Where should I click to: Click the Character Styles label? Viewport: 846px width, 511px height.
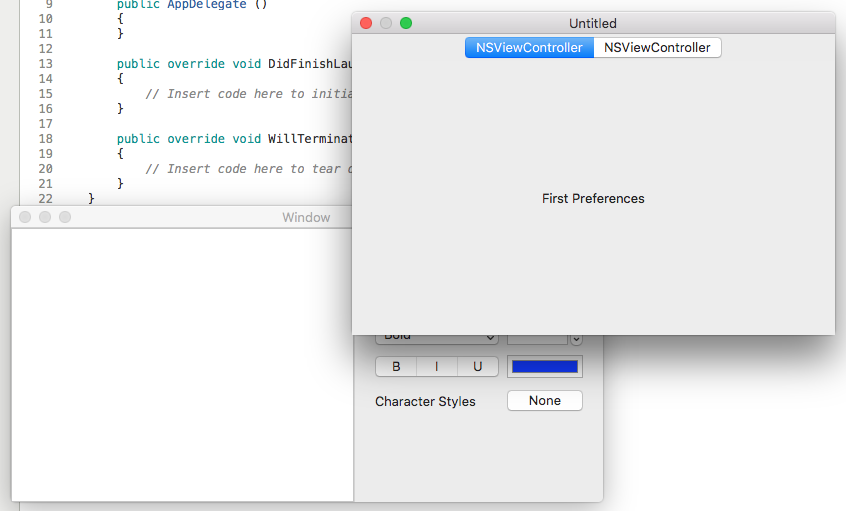point(425,401)
